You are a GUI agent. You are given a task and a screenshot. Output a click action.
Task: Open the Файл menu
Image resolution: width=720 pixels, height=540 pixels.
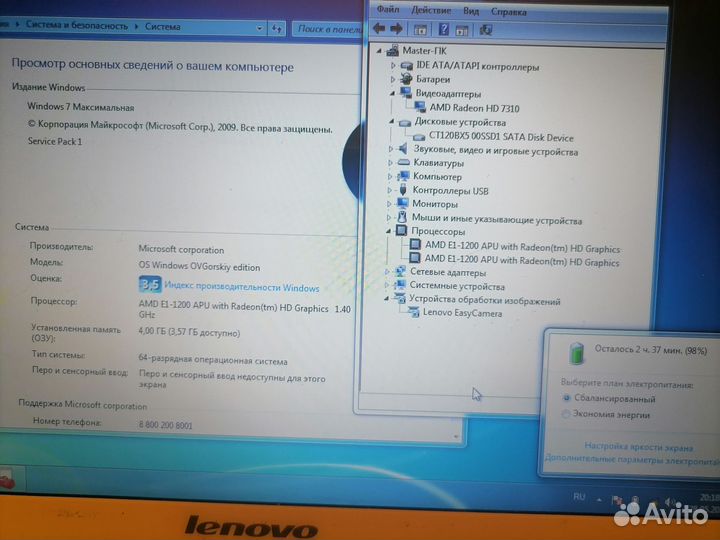click(388, 9)
